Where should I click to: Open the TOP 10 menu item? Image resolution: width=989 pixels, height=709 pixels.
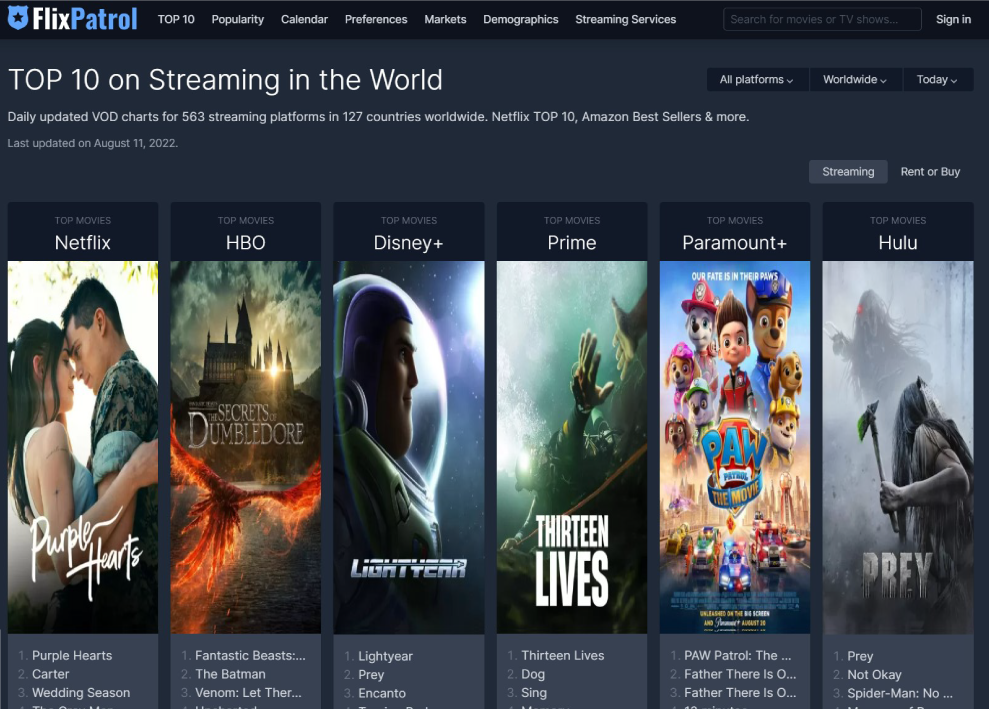point(176,20)
